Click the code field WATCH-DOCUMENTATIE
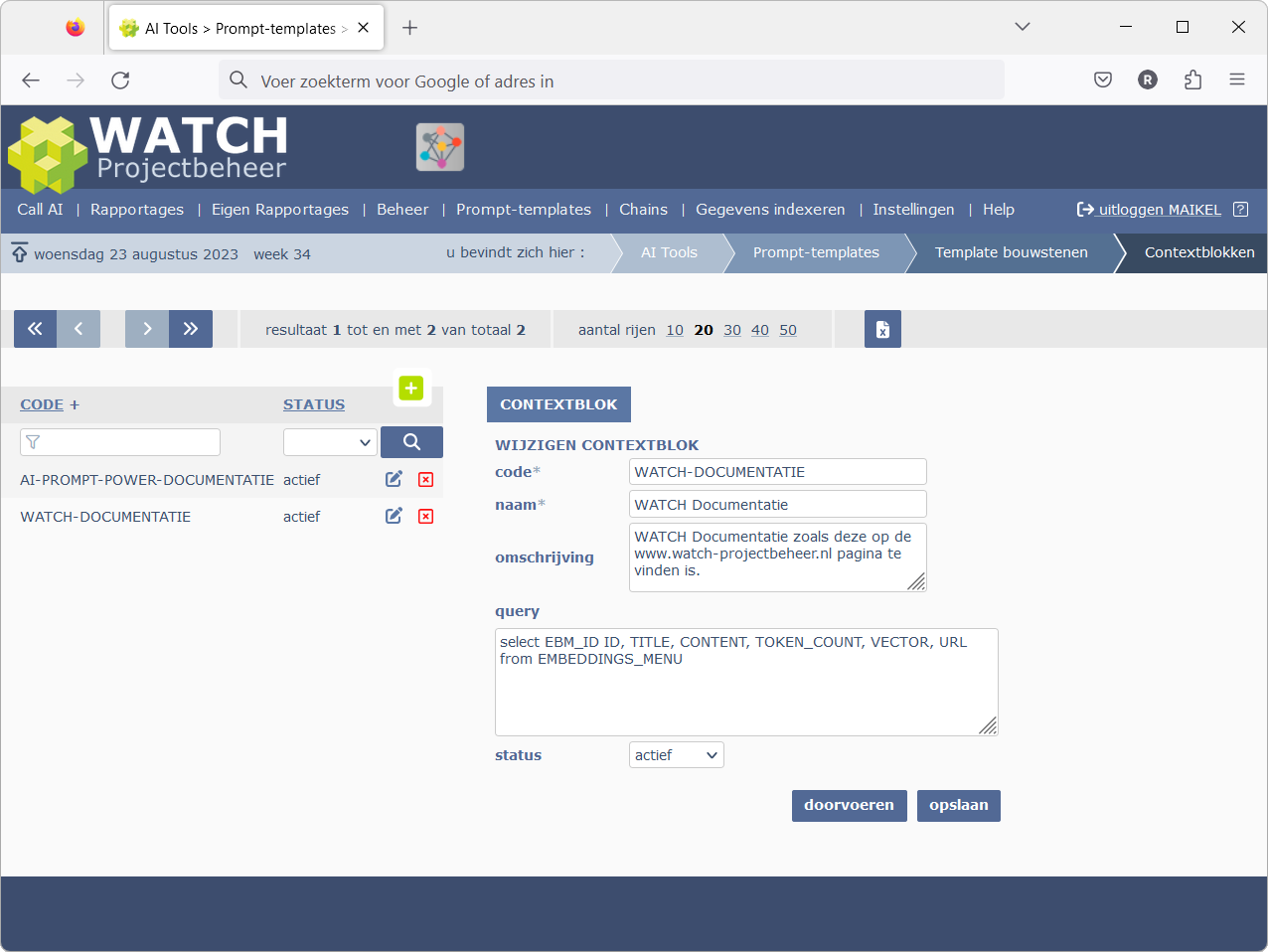Viewport: 1268px width, 952px height. point(778,472)
